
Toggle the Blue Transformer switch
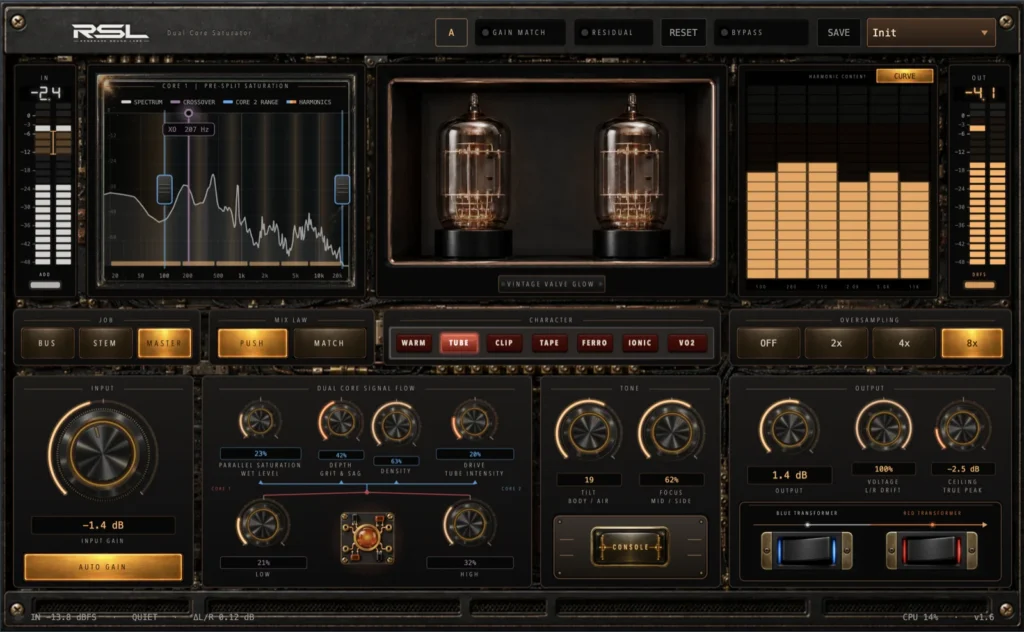807,550
